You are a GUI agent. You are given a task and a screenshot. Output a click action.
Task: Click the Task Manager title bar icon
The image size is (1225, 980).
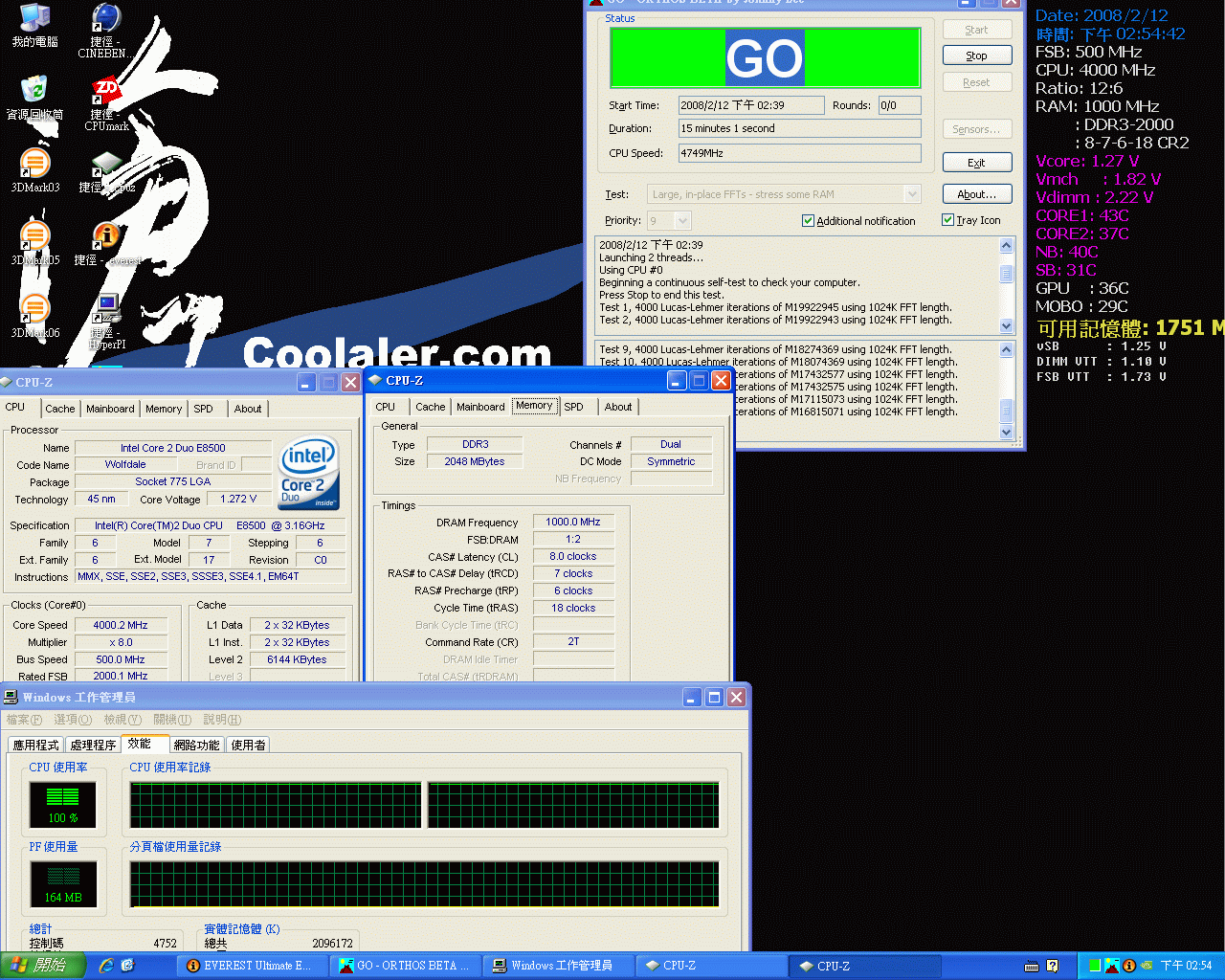coord(11,697)
